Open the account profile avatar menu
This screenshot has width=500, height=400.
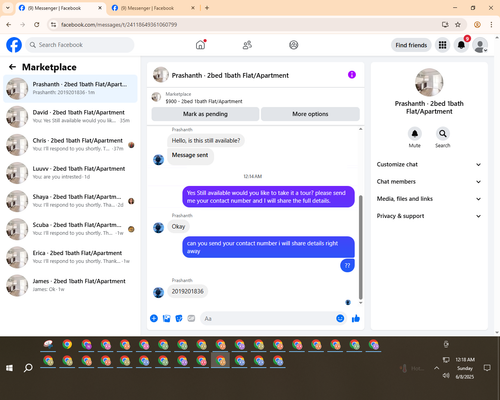click(x=480, y=45)
